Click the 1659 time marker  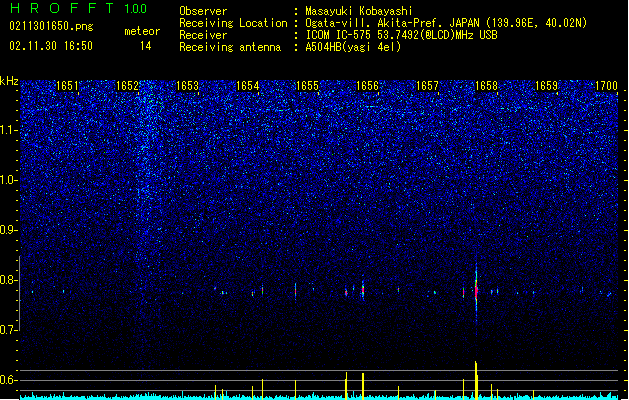point(546,86)
